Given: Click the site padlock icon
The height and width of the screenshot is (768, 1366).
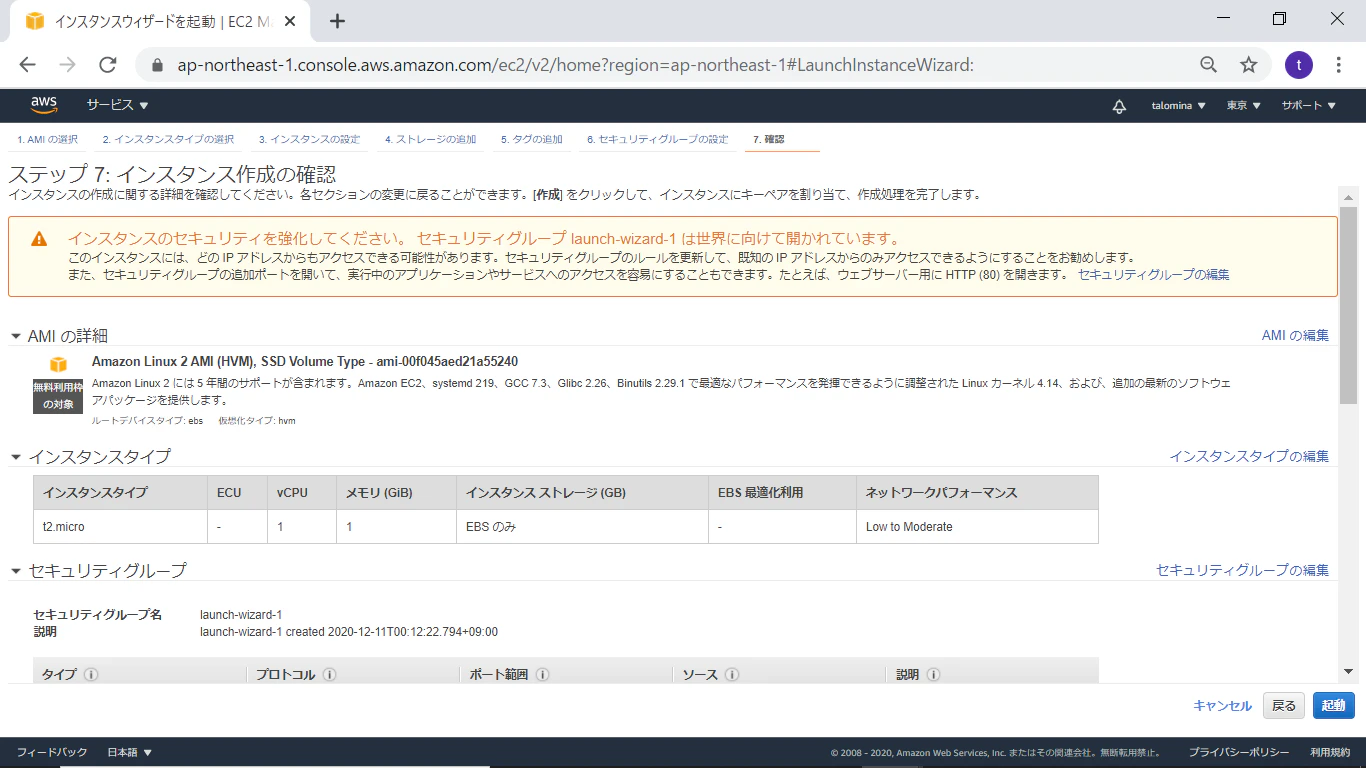Looking at the screenshot, I should coord(157,65).
